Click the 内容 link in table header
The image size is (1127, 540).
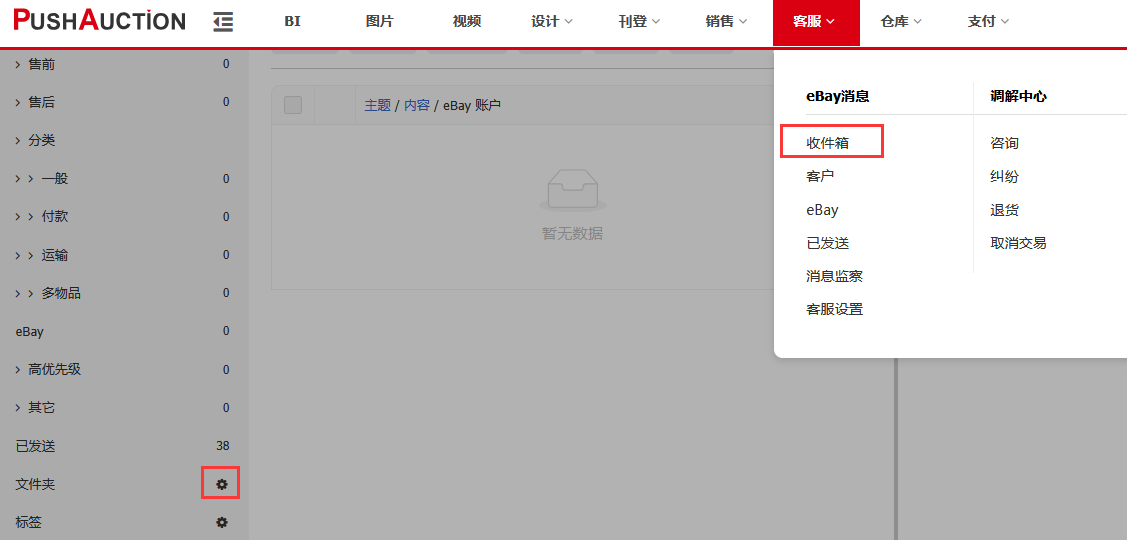pyautogui.click(x=416, y=105)
